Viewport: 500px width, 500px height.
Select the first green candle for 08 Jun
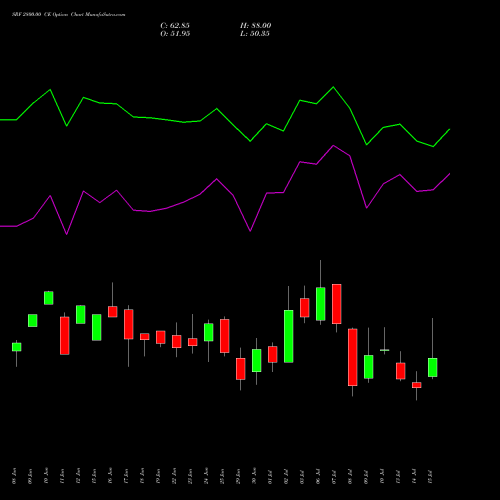[17, 347]
